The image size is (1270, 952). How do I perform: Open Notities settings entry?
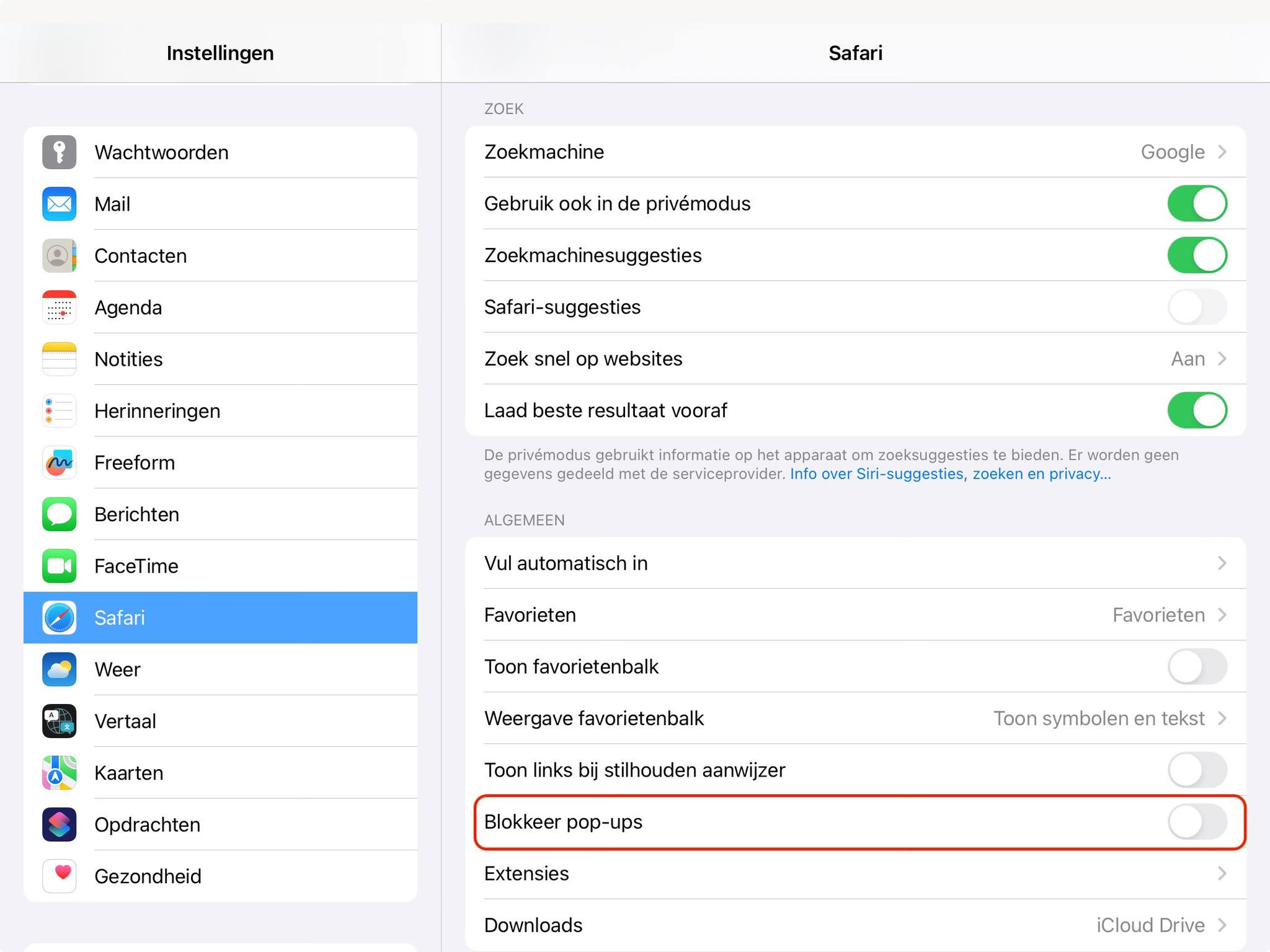point(220,359)
